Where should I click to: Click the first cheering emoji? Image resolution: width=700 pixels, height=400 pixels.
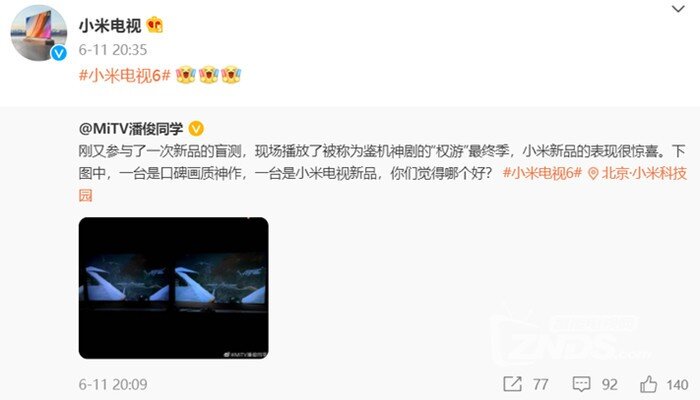(x=186, y=75)
